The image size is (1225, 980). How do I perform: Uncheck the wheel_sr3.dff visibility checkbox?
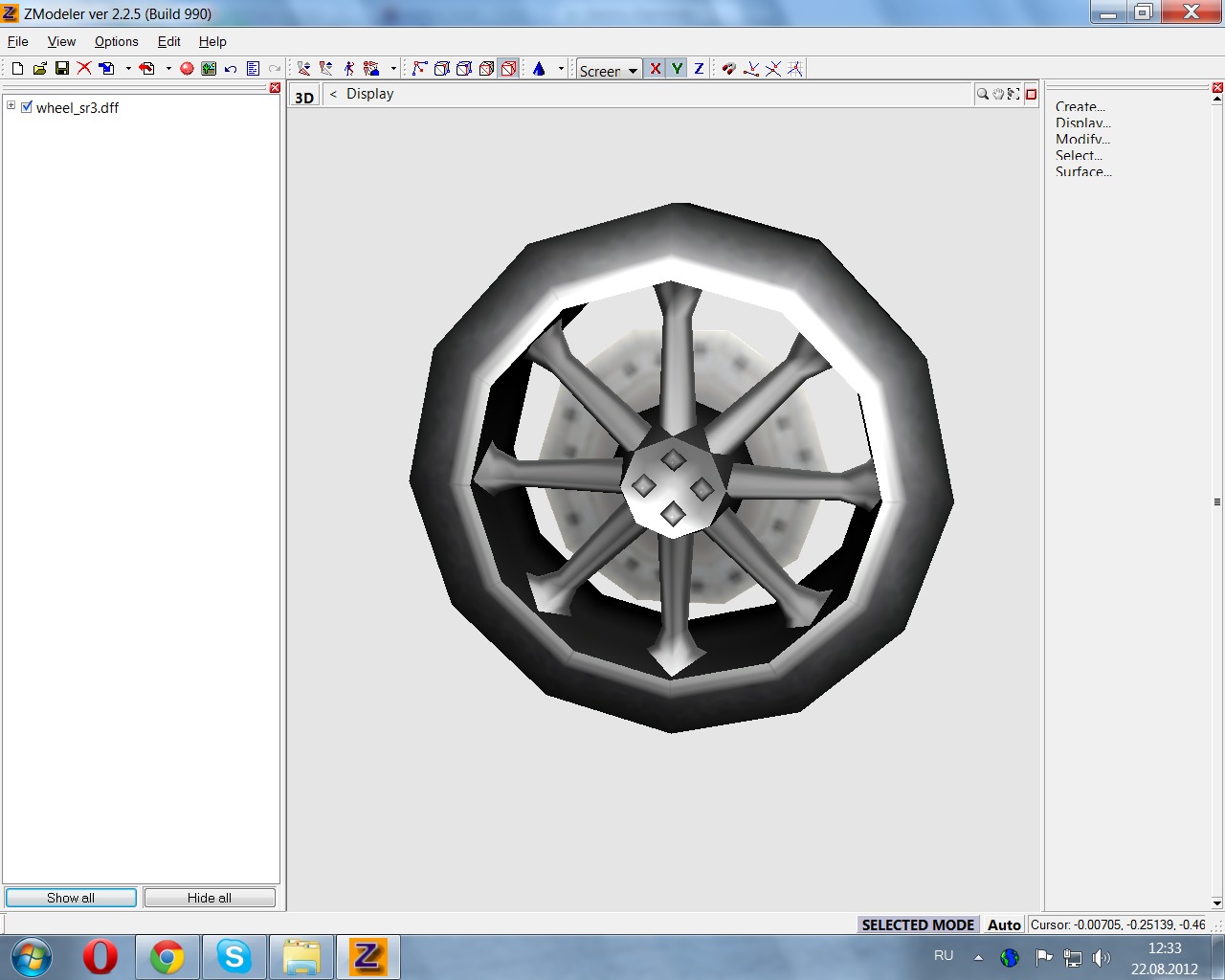pyautogui.click(x=27, y=107)
